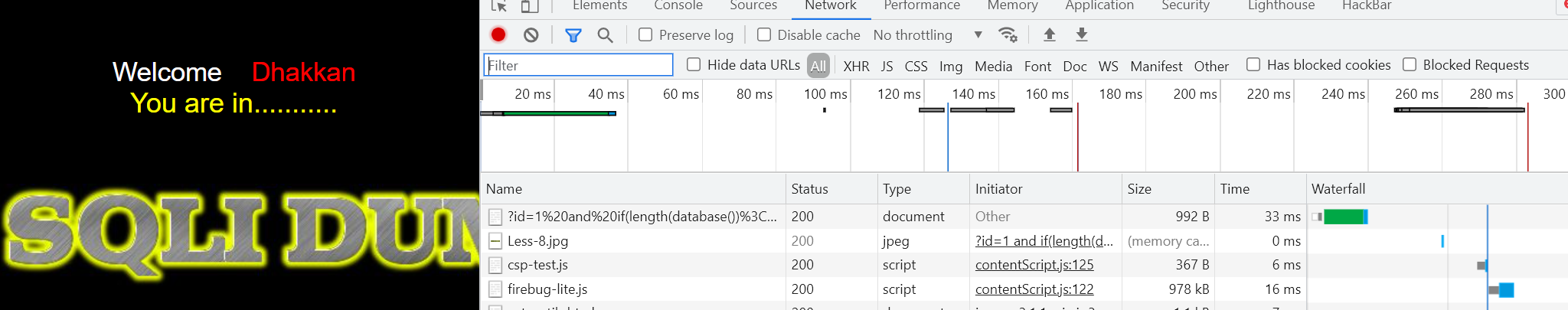Toggle device toolbar icon
This screenshot has height=310, width=1568.
pyautogui.click(x=530, y=6)
